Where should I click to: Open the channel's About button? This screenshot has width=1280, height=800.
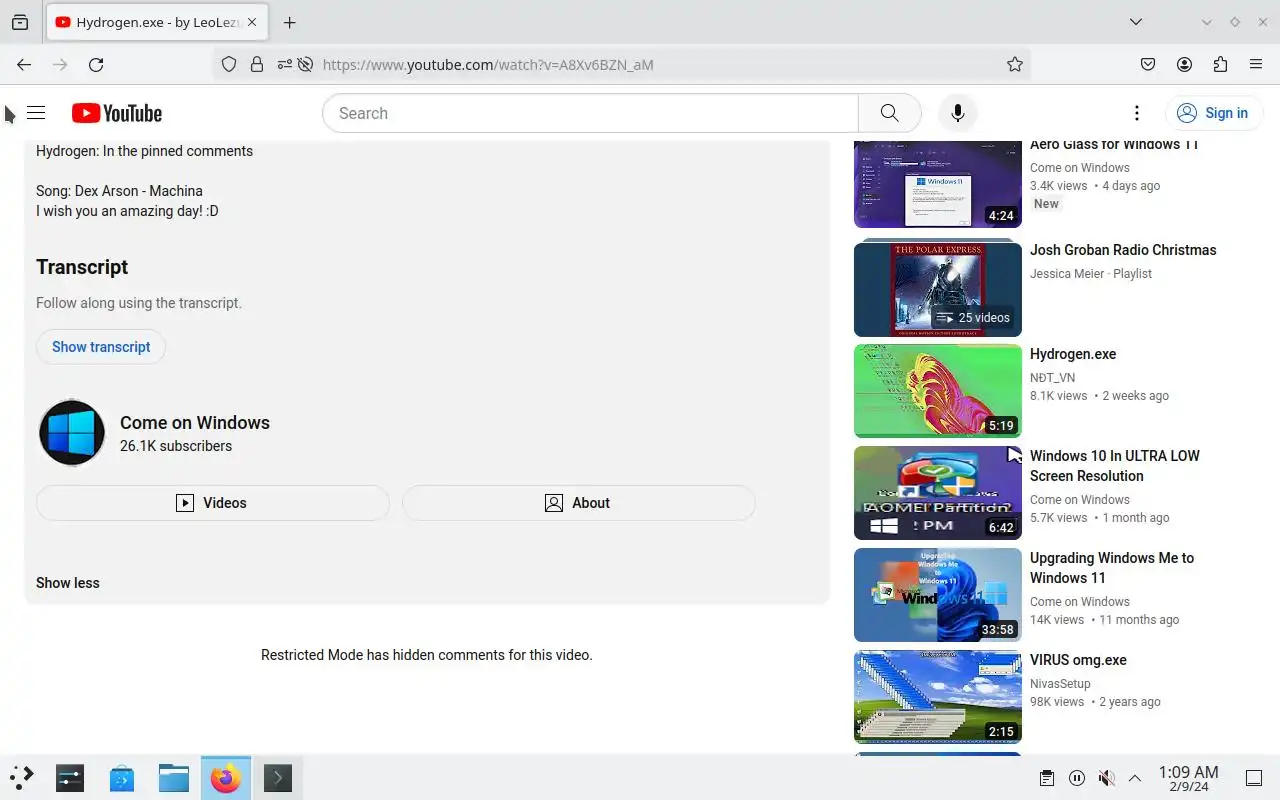[578, 503]
